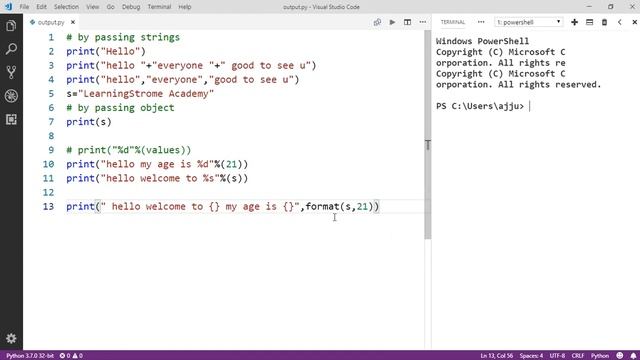Viewport: 640px width, 360px height.
Task: Click the Open Changes icon in editor toolbar
Action: 377,22
